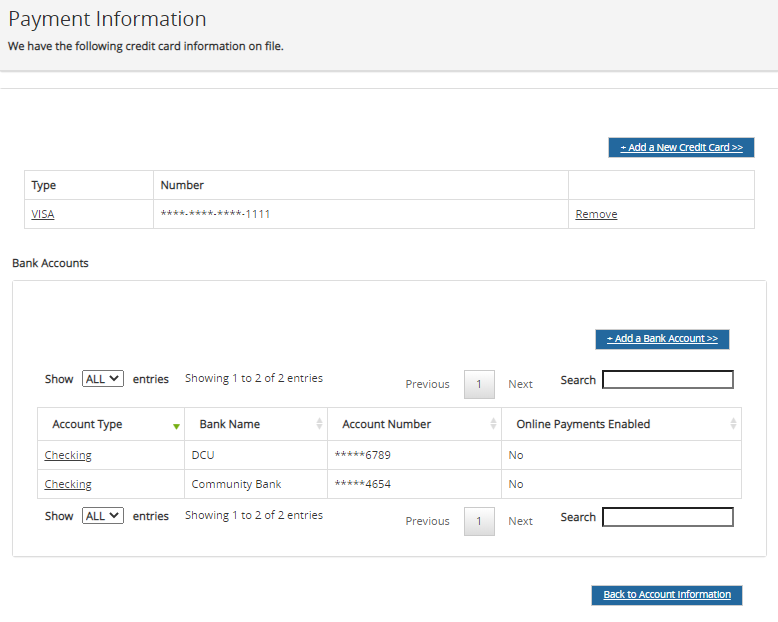Focus the top Search input field
The image size is (778, 622).
point(667,380)
